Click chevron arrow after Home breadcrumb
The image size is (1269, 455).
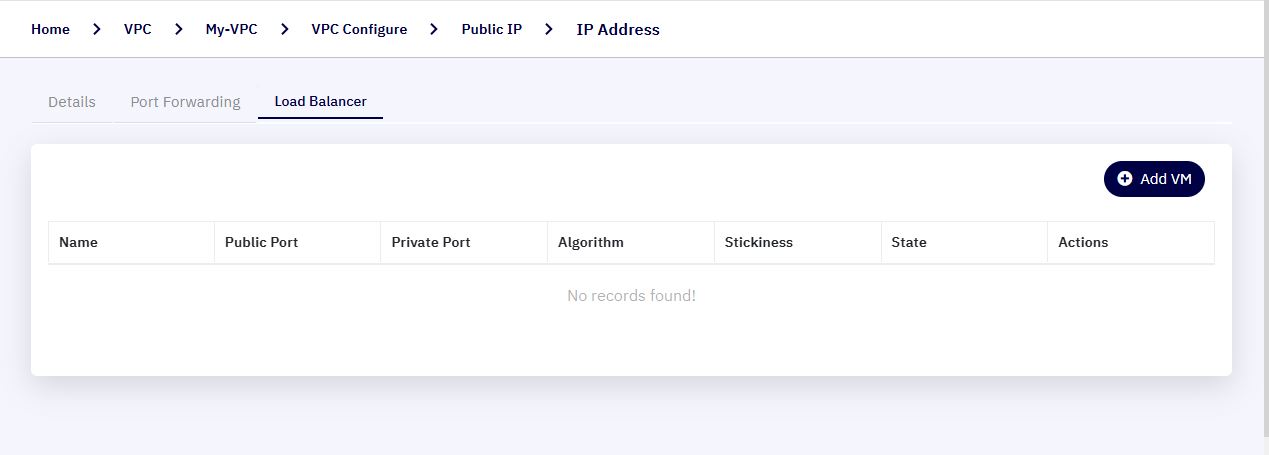(x=97, y=29)
